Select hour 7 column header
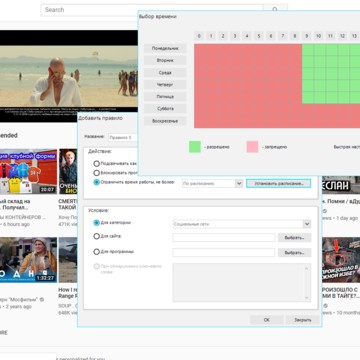The width and height of the screenshot is (360, 360). coord(283,36)
